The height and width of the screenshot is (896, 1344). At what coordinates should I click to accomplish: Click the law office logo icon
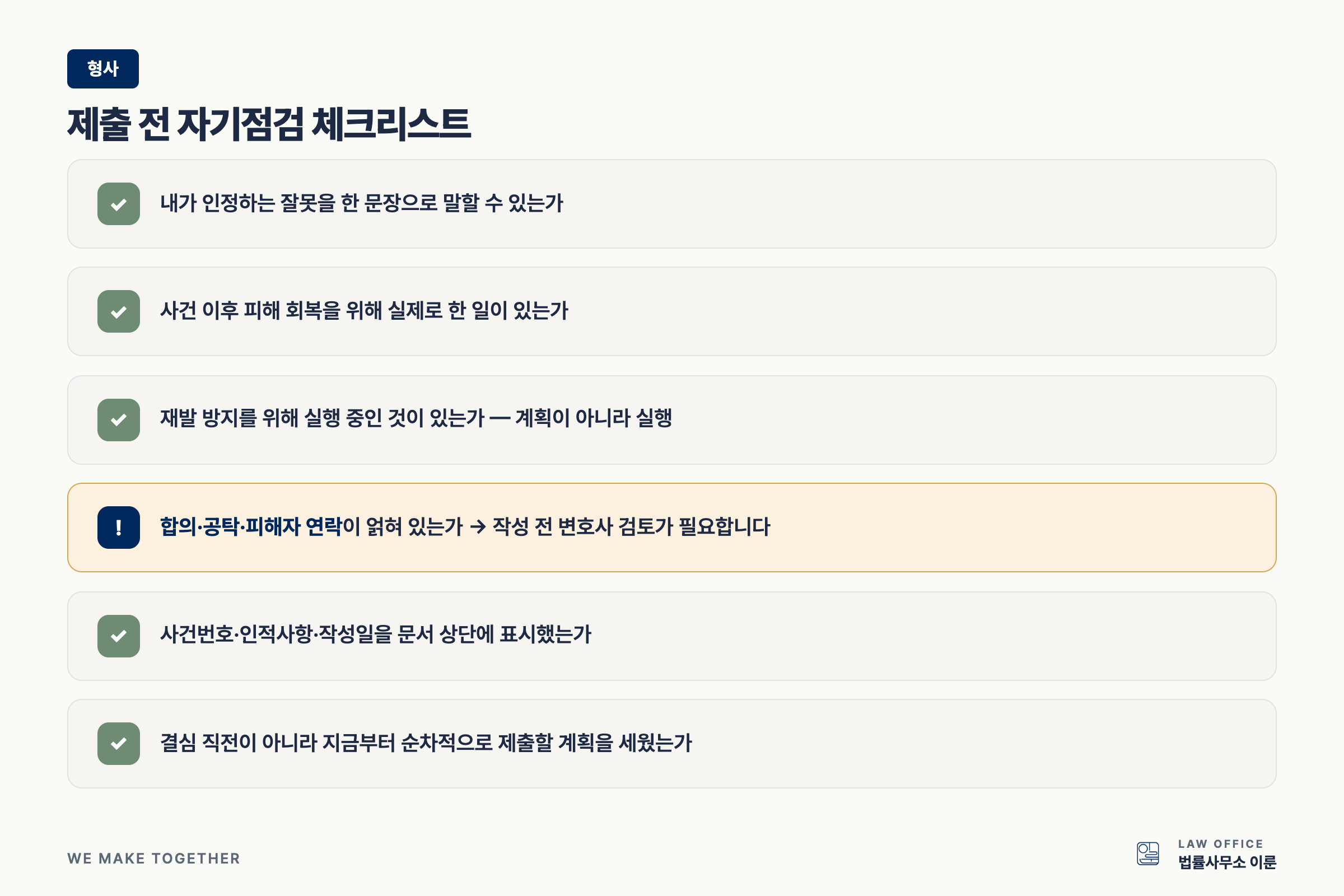1147,853
